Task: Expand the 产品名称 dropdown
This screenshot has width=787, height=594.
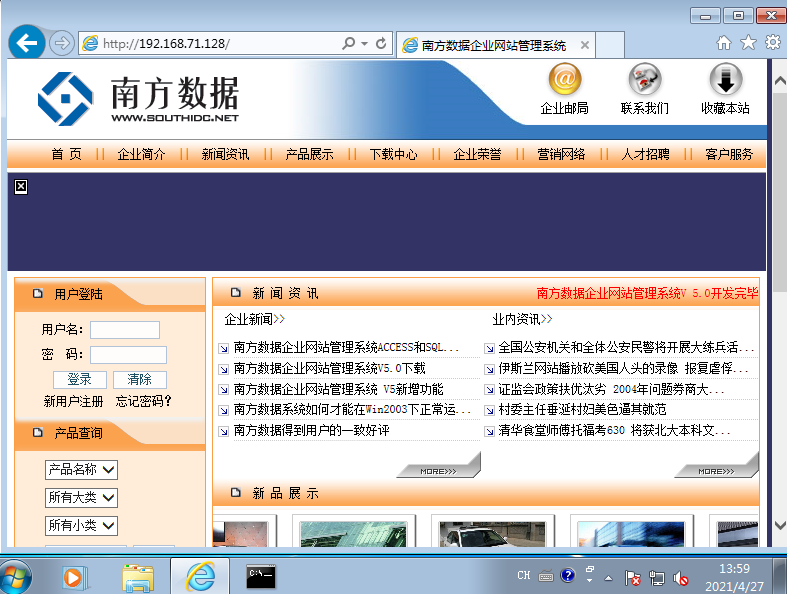Action: click(x=81, y=470)
